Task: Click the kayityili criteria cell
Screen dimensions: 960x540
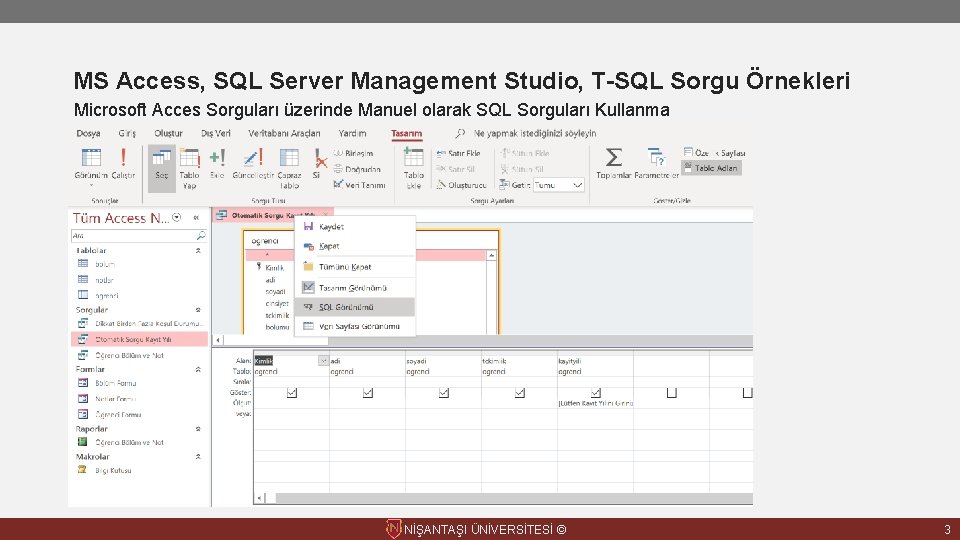Action: 596,403
